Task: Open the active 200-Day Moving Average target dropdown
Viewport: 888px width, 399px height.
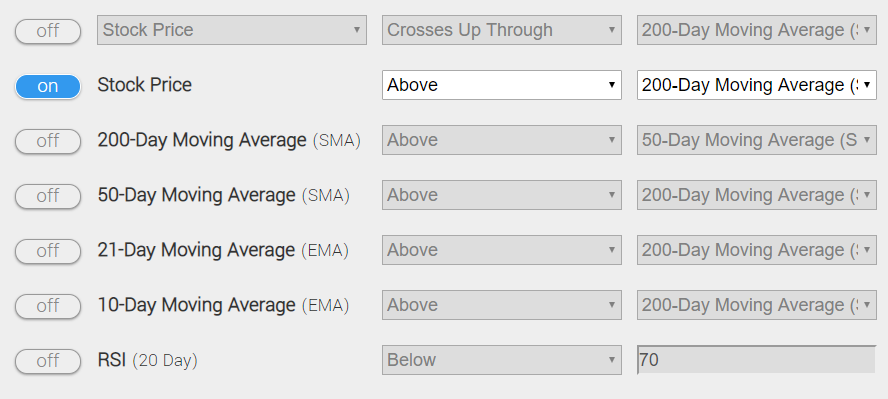Action: coord(757,85)
